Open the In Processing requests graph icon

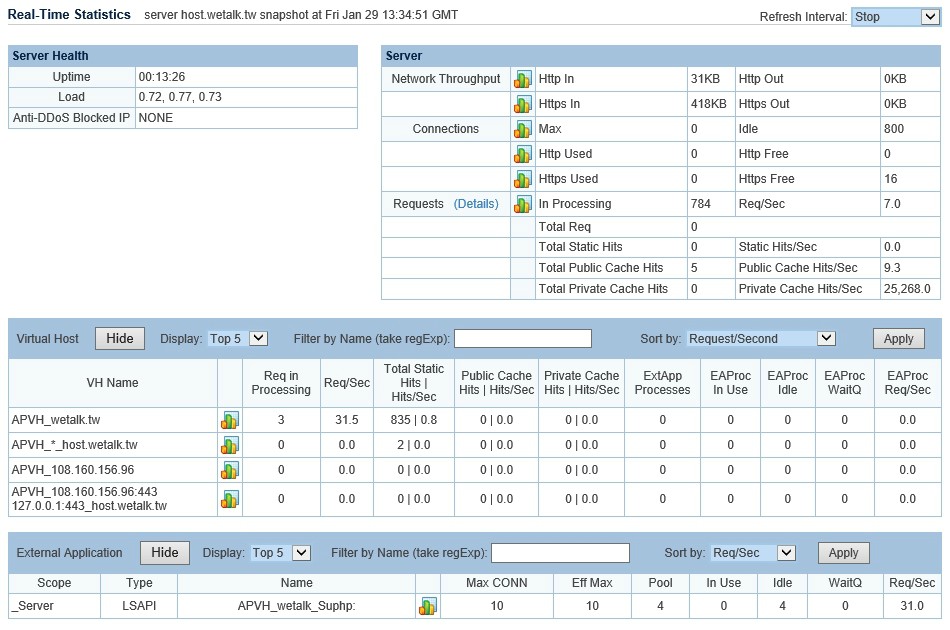(522, 204)
